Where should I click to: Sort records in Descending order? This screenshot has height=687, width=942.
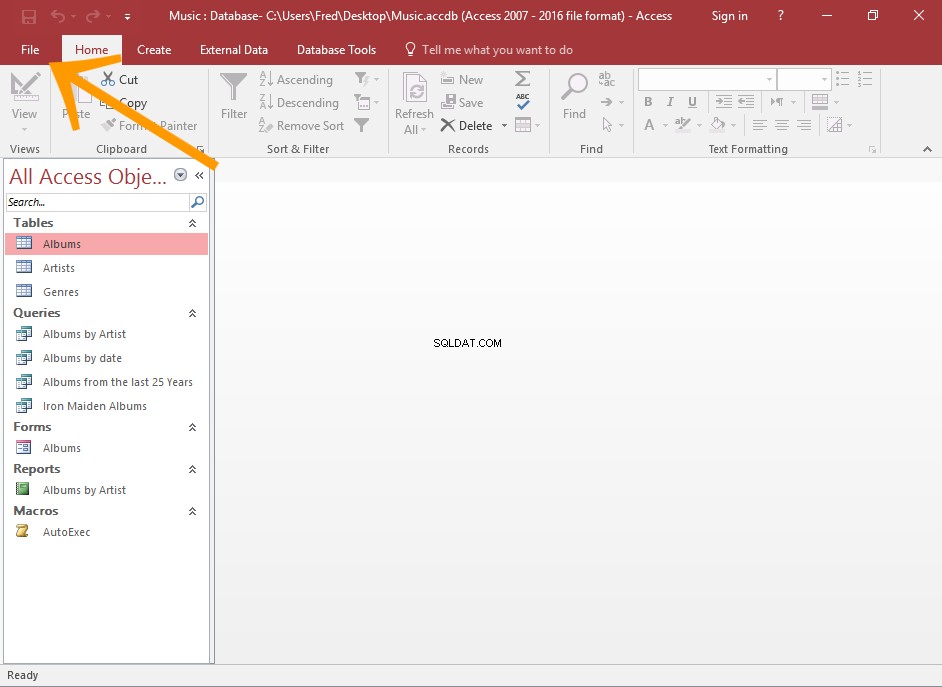(299, 103)
